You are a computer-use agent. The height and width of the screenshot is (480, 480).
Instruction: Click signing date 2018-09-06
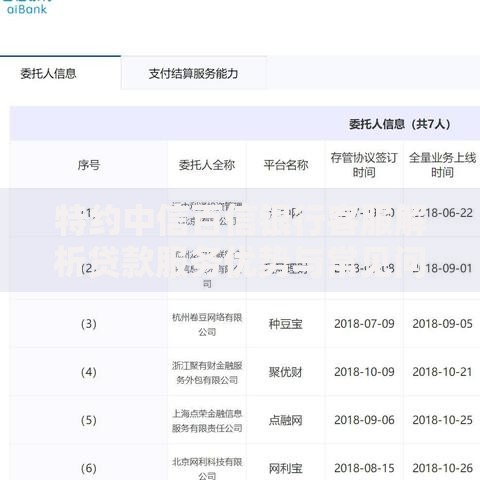[x=364, y=420]
